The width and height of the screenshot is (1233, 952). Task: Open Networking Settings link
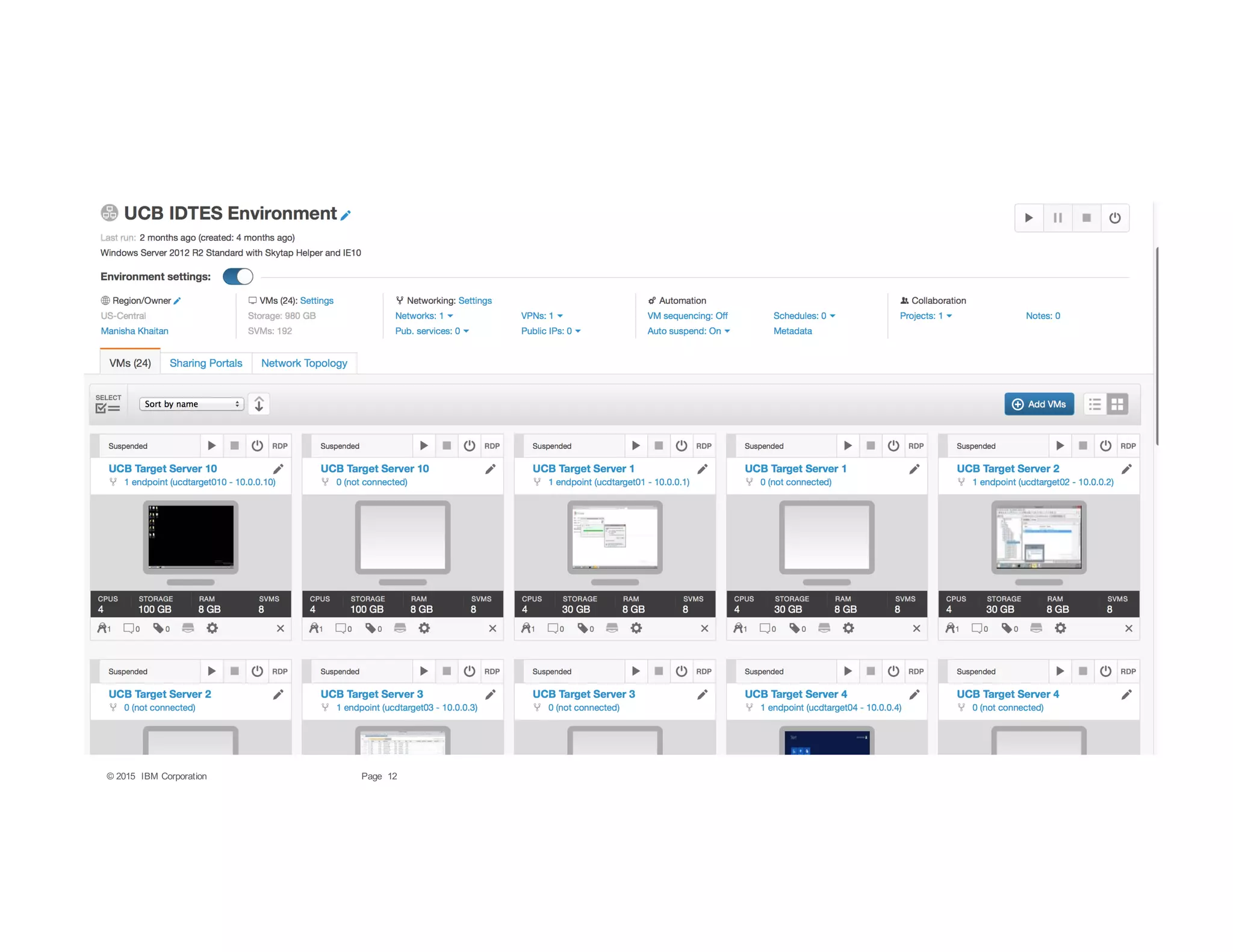click(475, 301)
